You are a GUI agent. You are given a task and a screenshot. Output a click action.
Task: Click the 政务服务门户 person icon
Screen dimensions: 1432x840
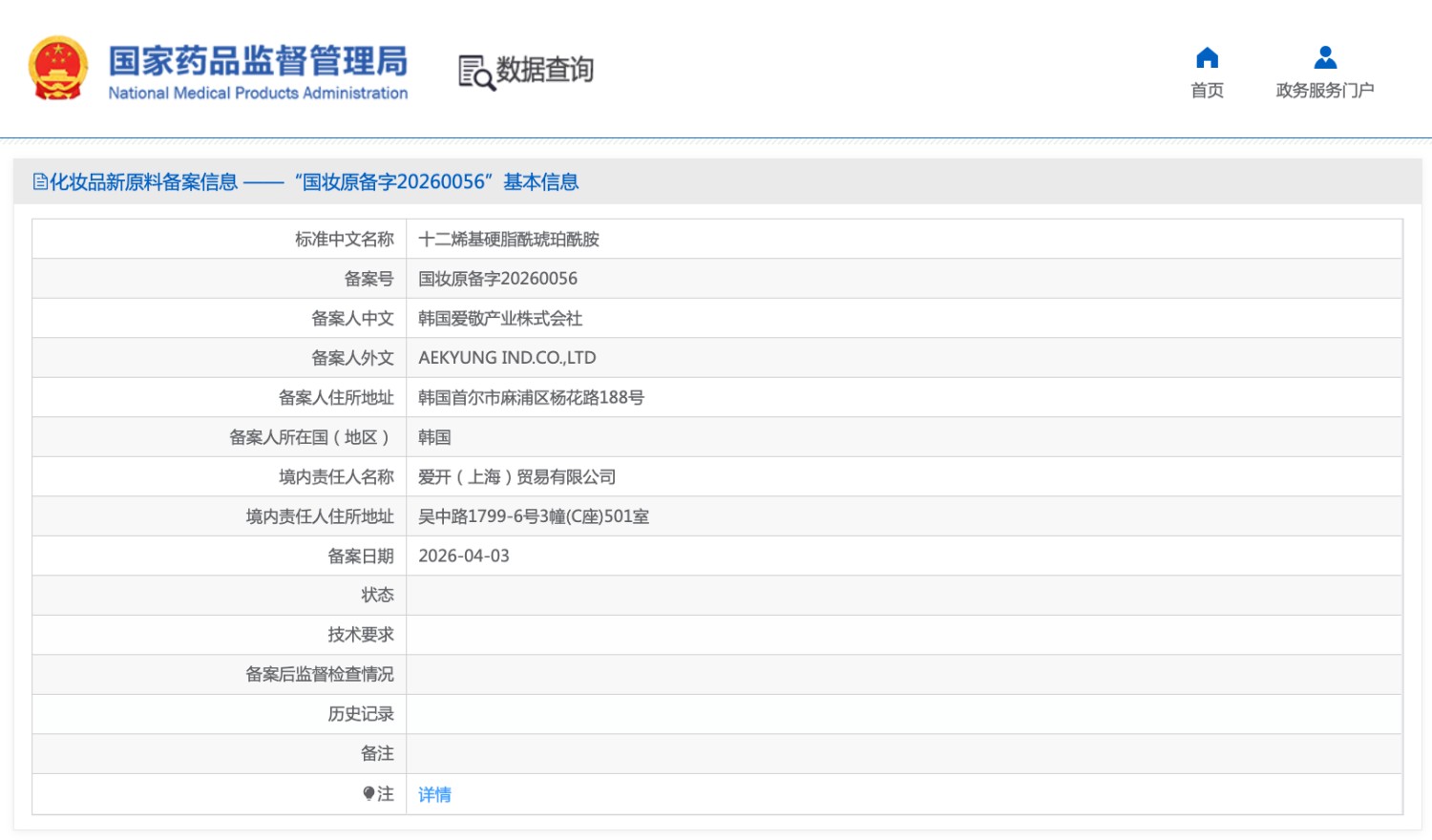[x=1325, y=58]
